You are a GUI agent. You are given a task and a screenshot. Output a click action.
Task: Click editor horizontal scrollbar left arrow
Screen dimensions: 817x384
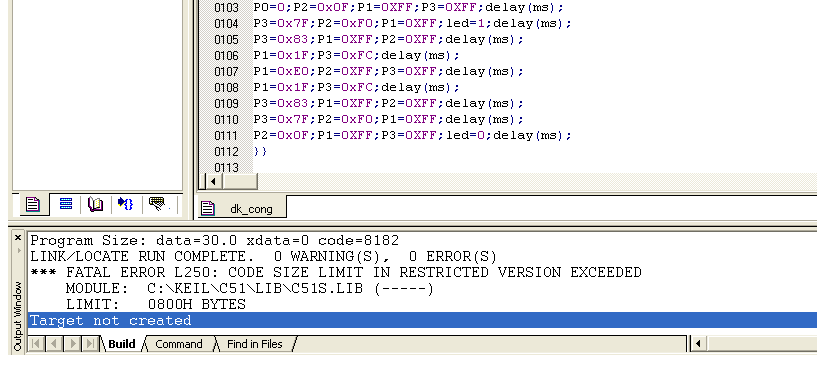213,181
